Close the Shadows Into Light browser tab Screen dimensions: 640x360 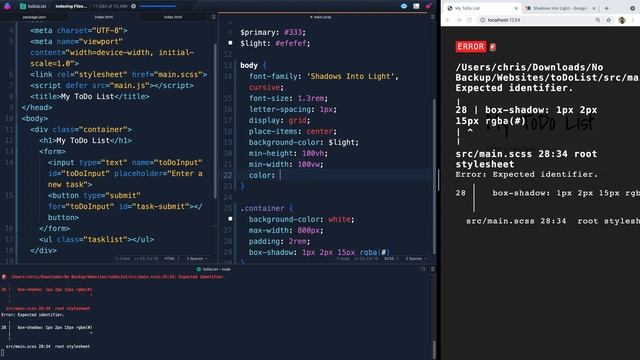point(594,8)
